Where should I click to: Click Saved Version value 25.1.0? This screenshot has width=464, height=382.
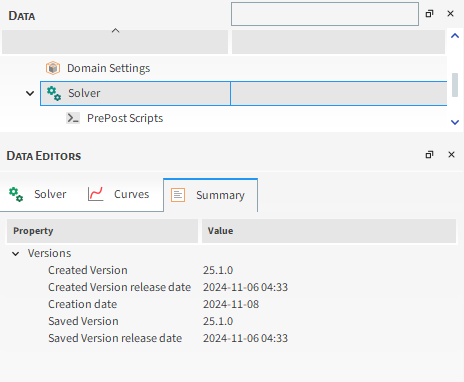point(218,321)
